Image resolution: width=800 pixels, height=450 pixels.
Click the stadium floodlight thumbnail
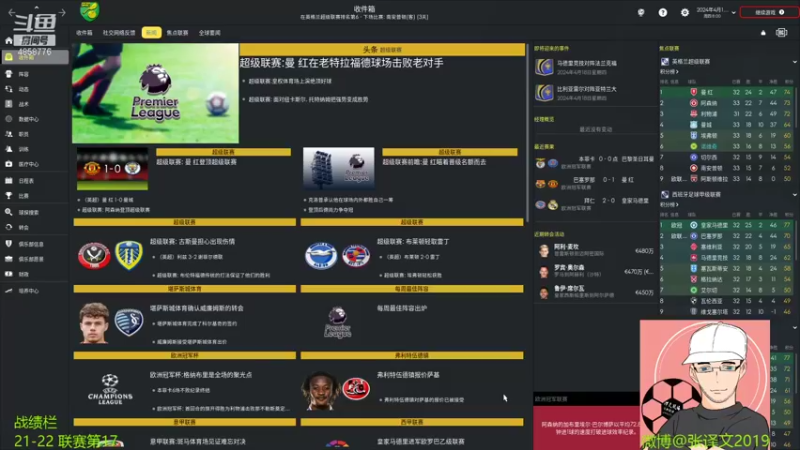coord(338,168)
